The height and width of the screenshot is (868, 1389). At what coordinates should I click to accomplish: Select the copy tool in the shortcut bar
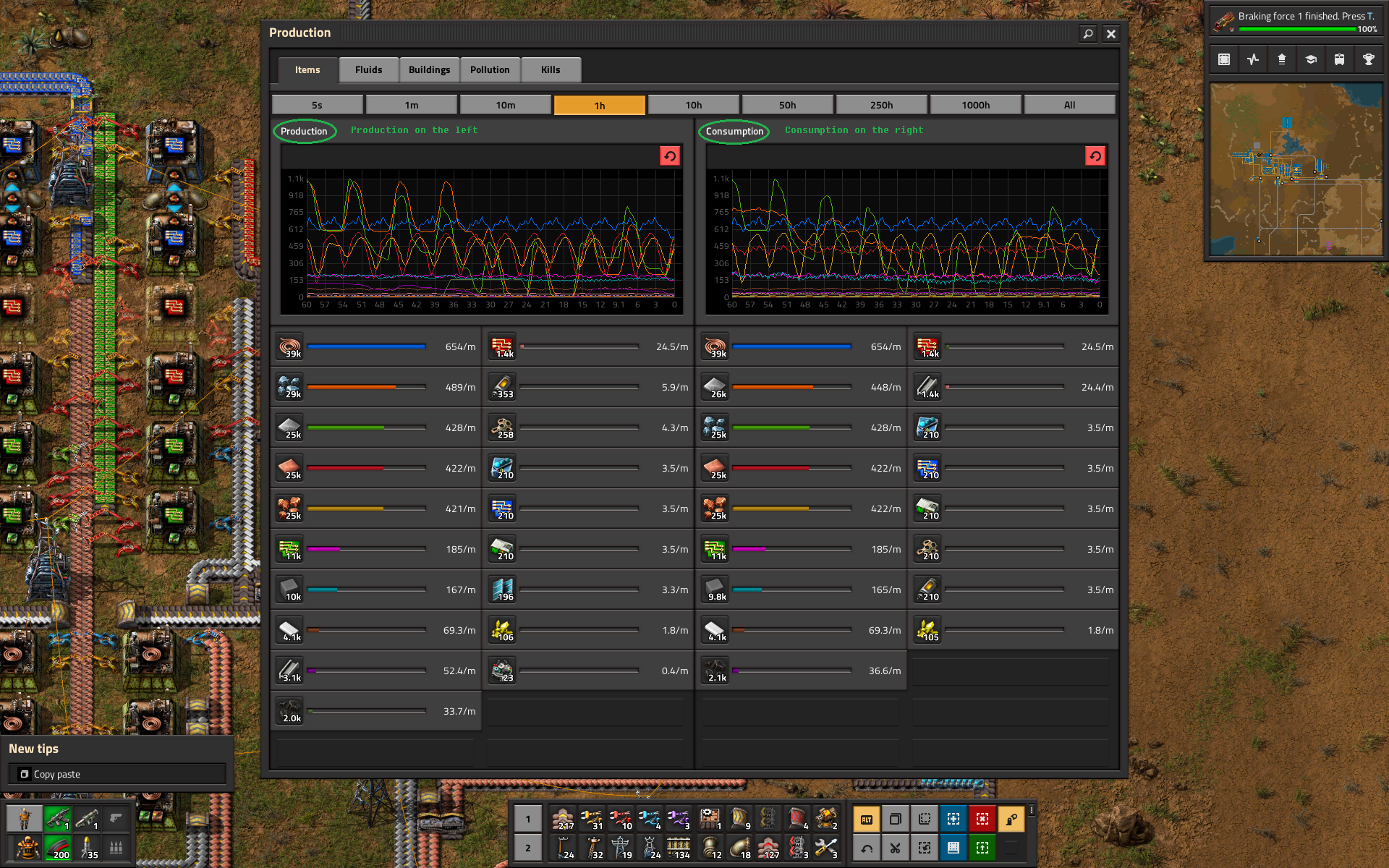point(895,818)
